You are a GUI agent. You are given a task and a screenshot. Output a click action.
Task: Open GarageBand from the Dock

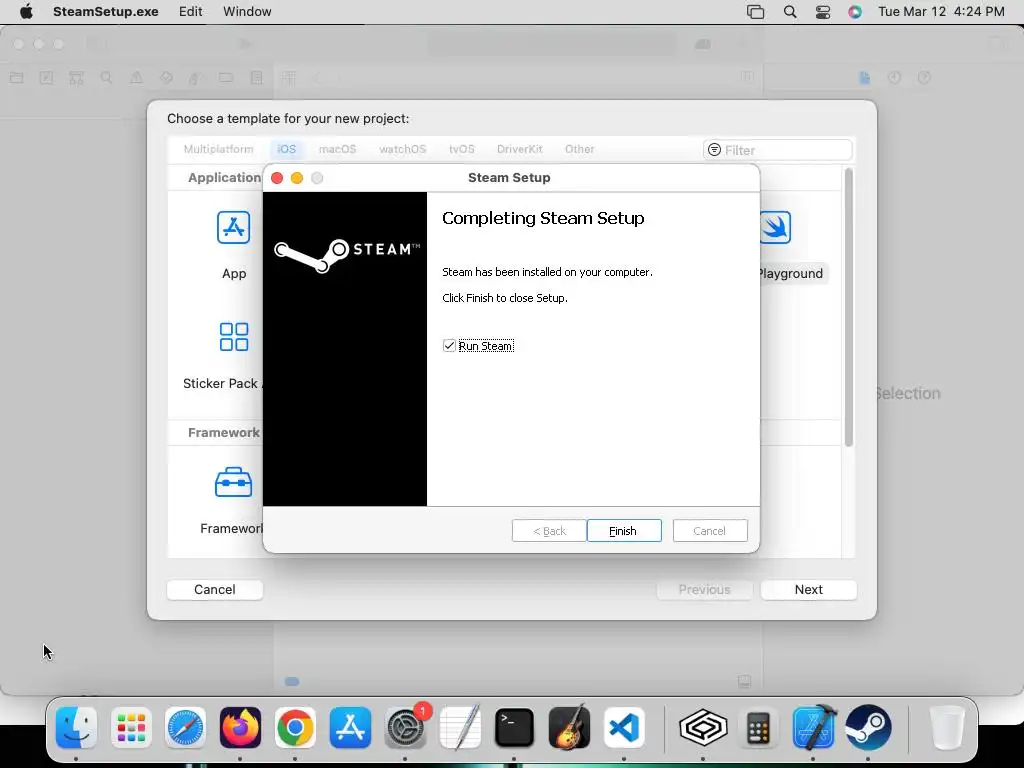pyautogui.click(x=569, y=728)
